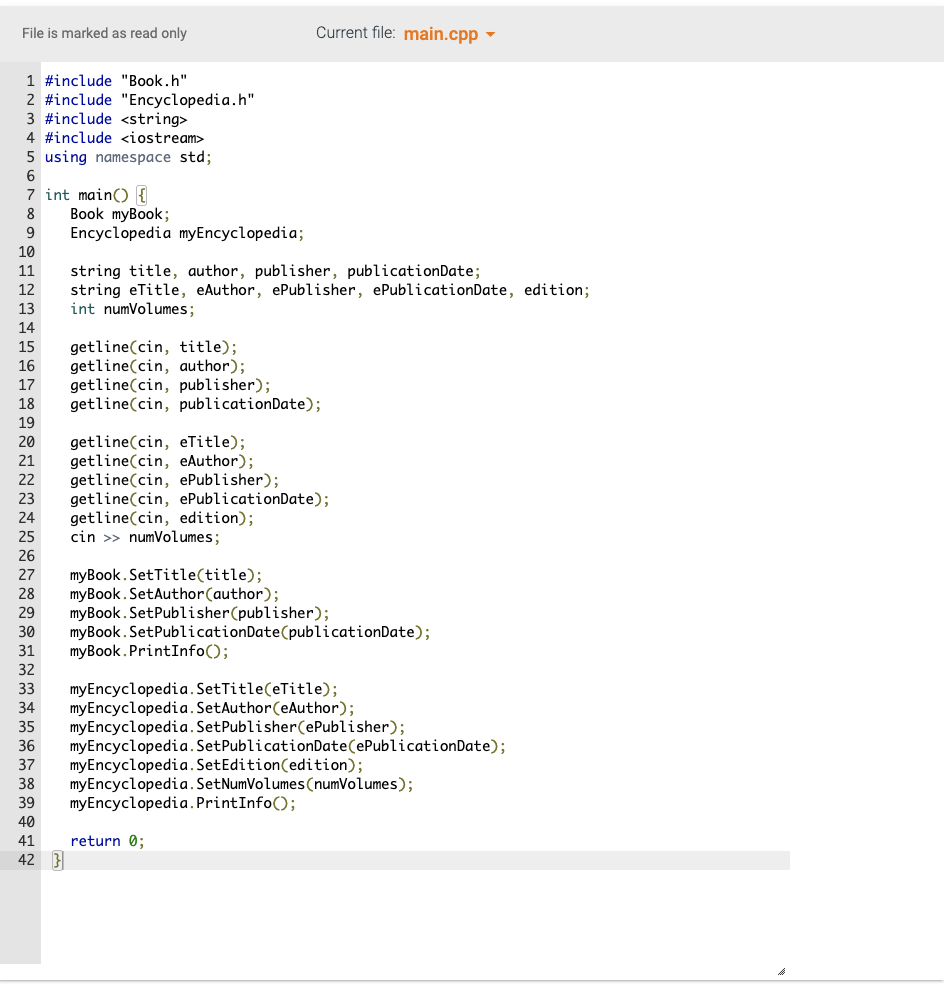
Task: Click the '#include <string>' line
Action: pos(116,119)
